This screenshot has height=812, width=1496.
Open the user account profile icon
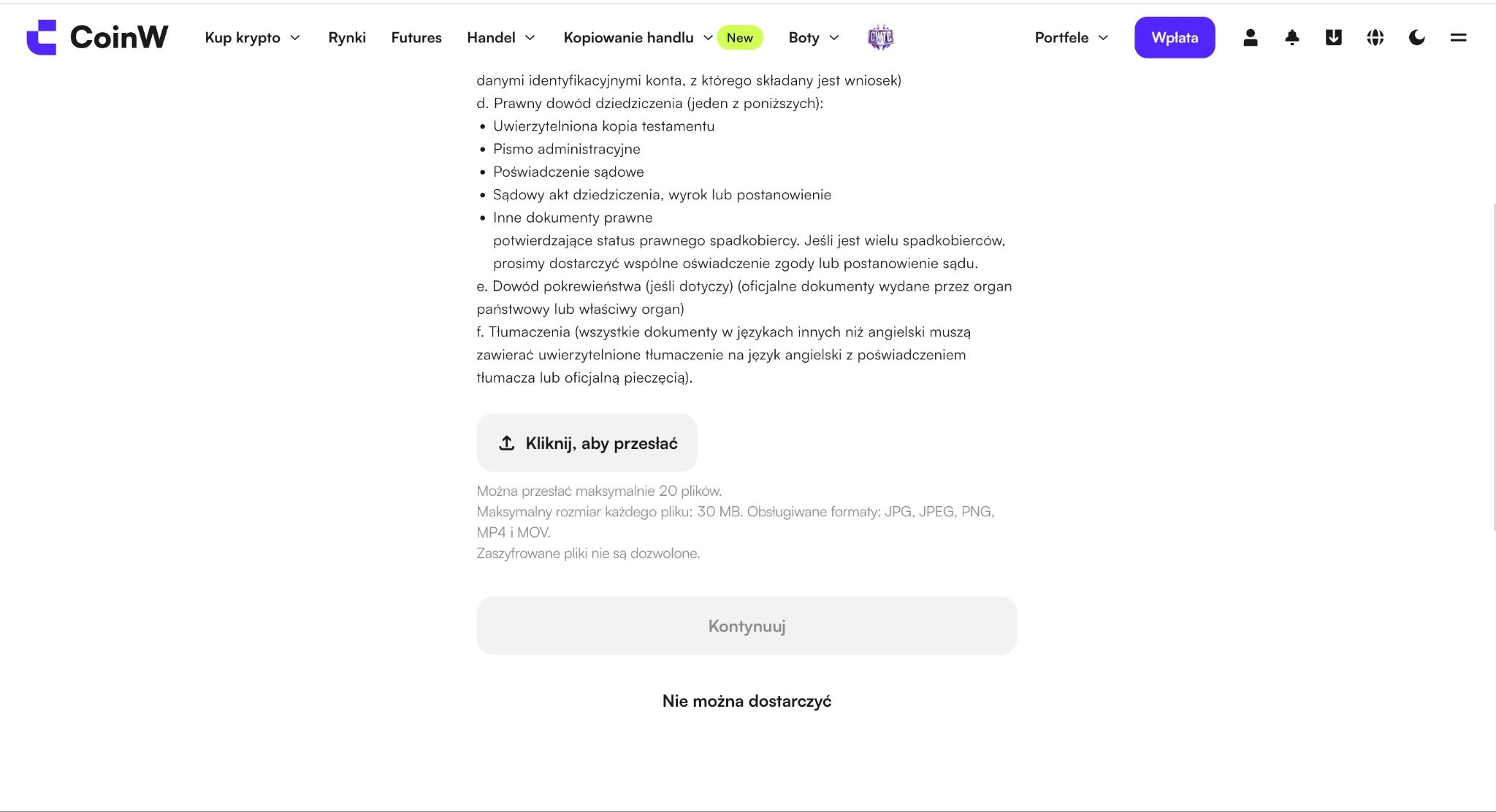1250,37
